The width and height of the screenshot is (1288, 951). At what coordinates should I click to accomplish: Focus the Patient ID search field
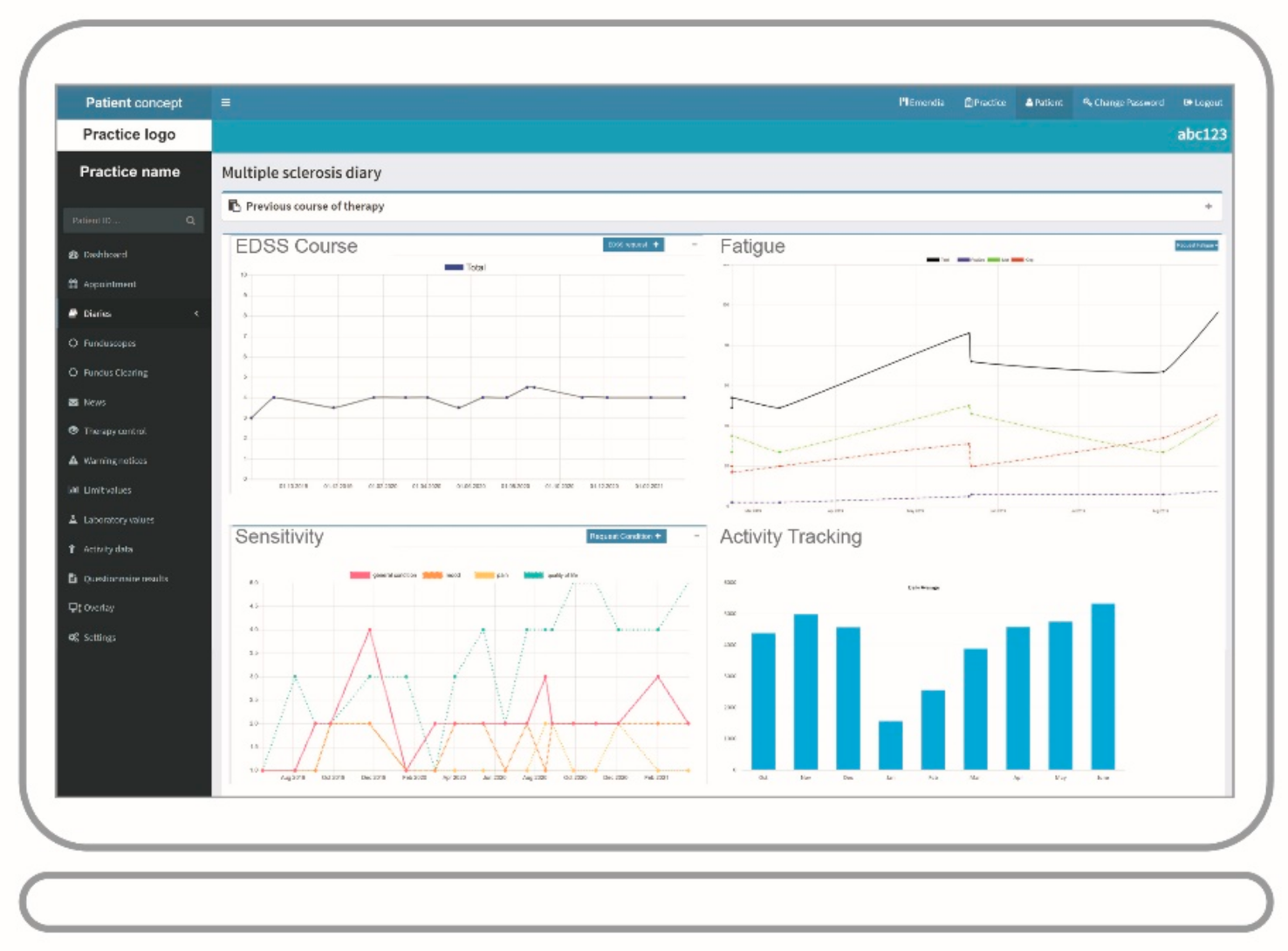[x=122, y=221]
